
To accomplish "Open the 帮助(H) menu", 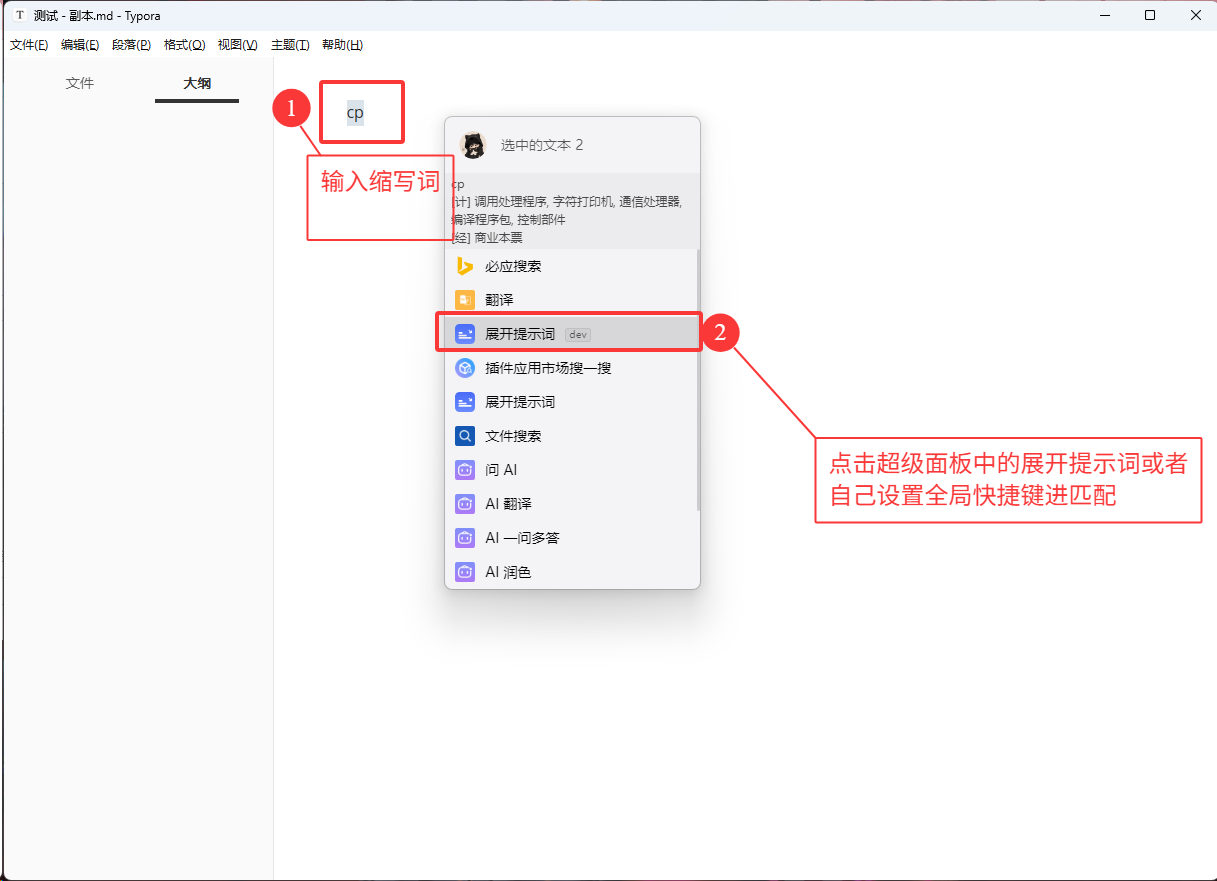I will click(342, 45).
